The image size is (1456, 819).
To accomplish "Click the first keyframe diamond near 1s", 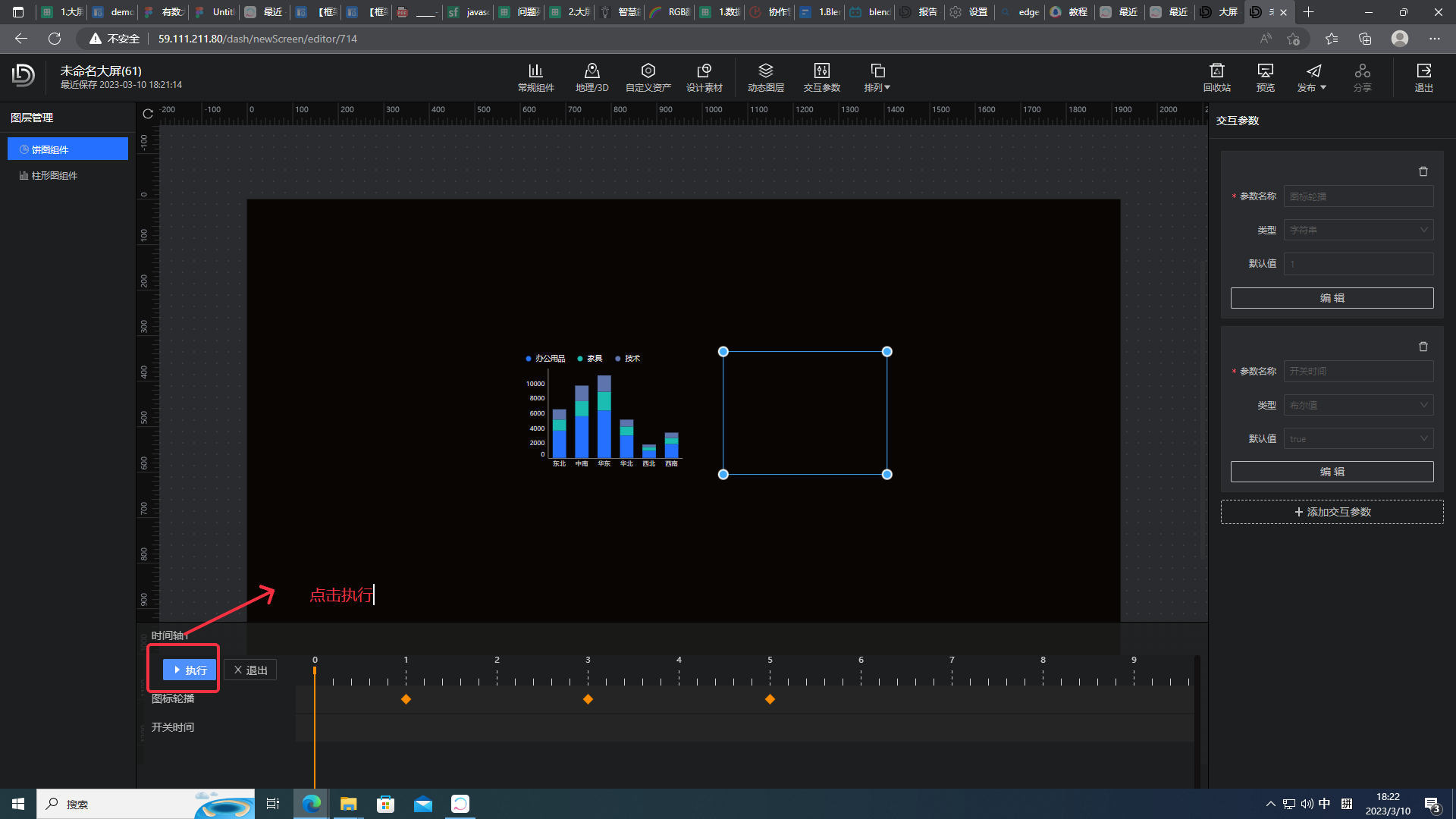I will coord(406,699).
